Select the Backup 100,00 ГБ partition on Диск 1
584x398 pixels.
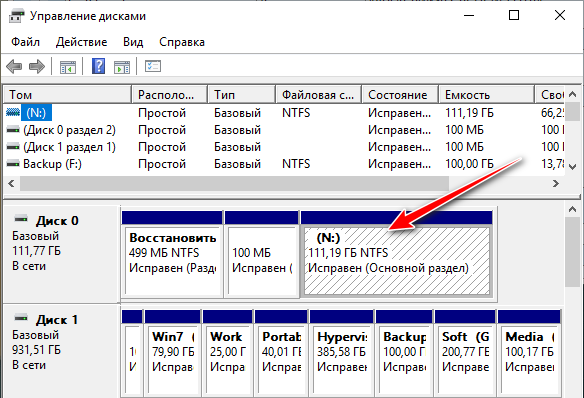(x=404, y=353)
